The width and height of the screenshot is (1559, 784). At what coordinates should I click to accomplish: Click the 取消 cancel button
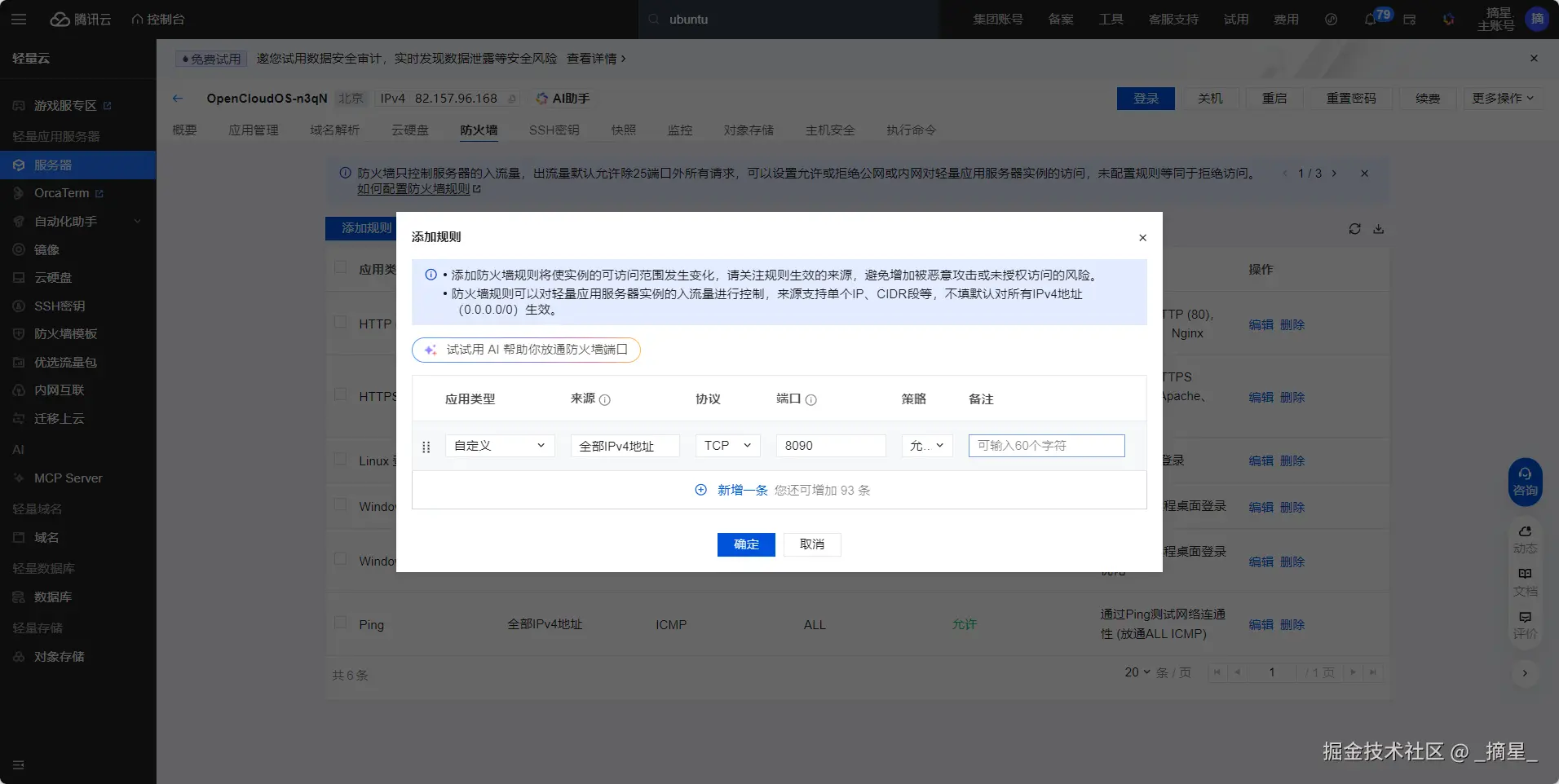(811, 544)
